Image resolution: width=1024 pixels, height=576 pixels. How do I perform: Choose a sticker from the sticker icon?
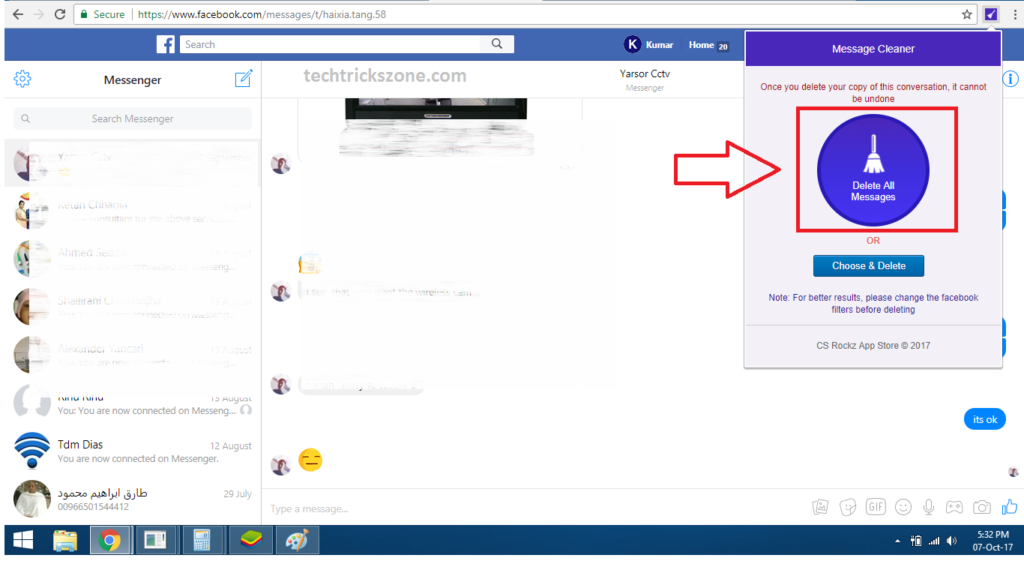849,507
